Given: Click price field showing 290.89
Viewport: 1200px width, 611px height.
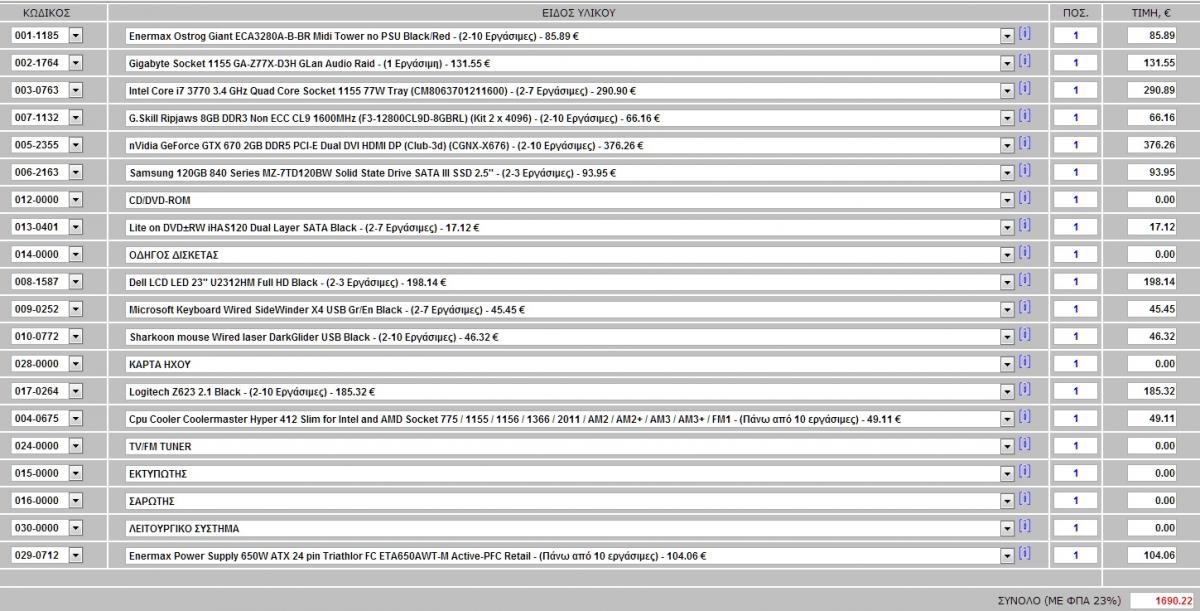Looking at the screenshot, I should tap(1152, 90).
